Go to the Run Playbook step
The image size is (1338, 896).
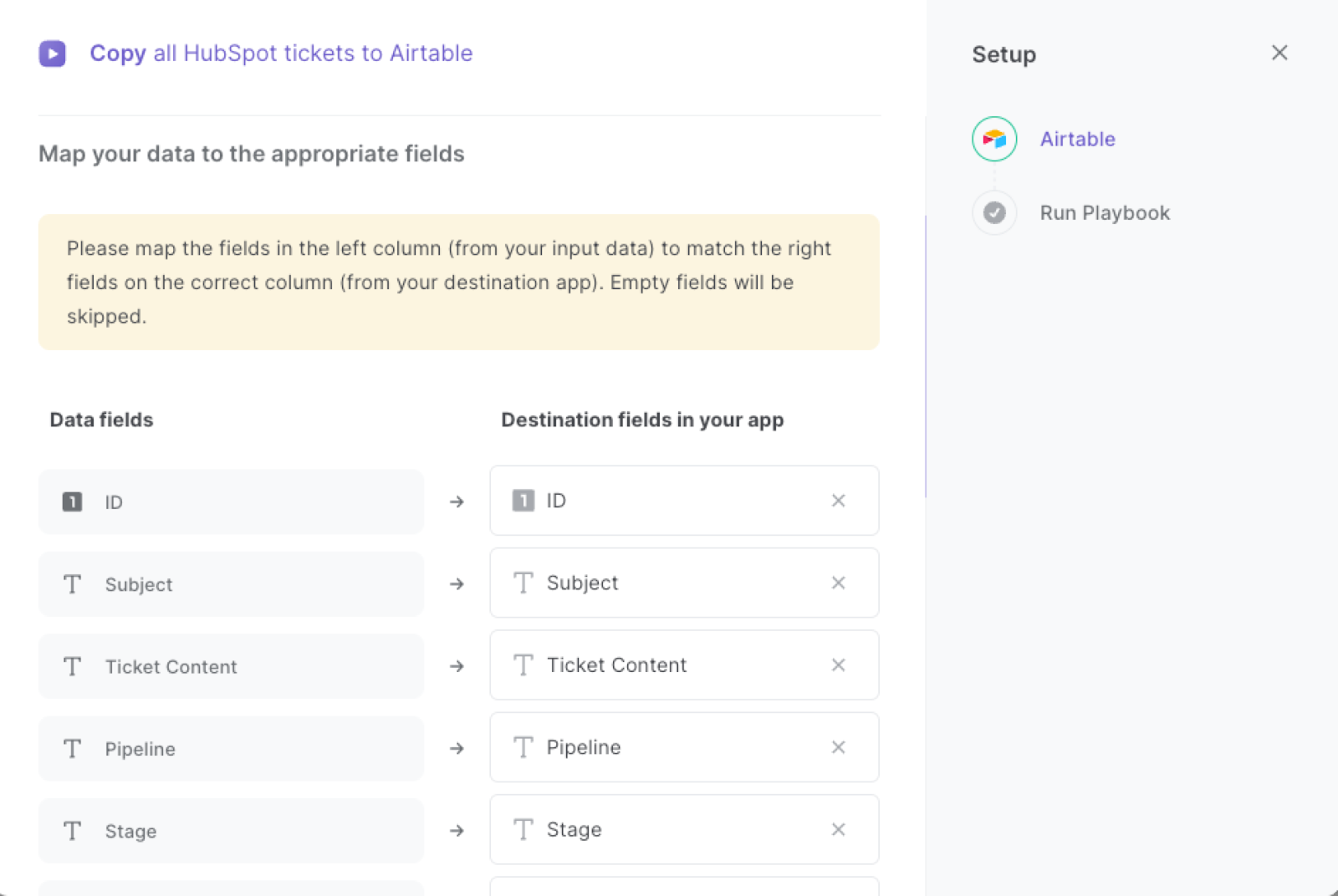(1104, 213)
